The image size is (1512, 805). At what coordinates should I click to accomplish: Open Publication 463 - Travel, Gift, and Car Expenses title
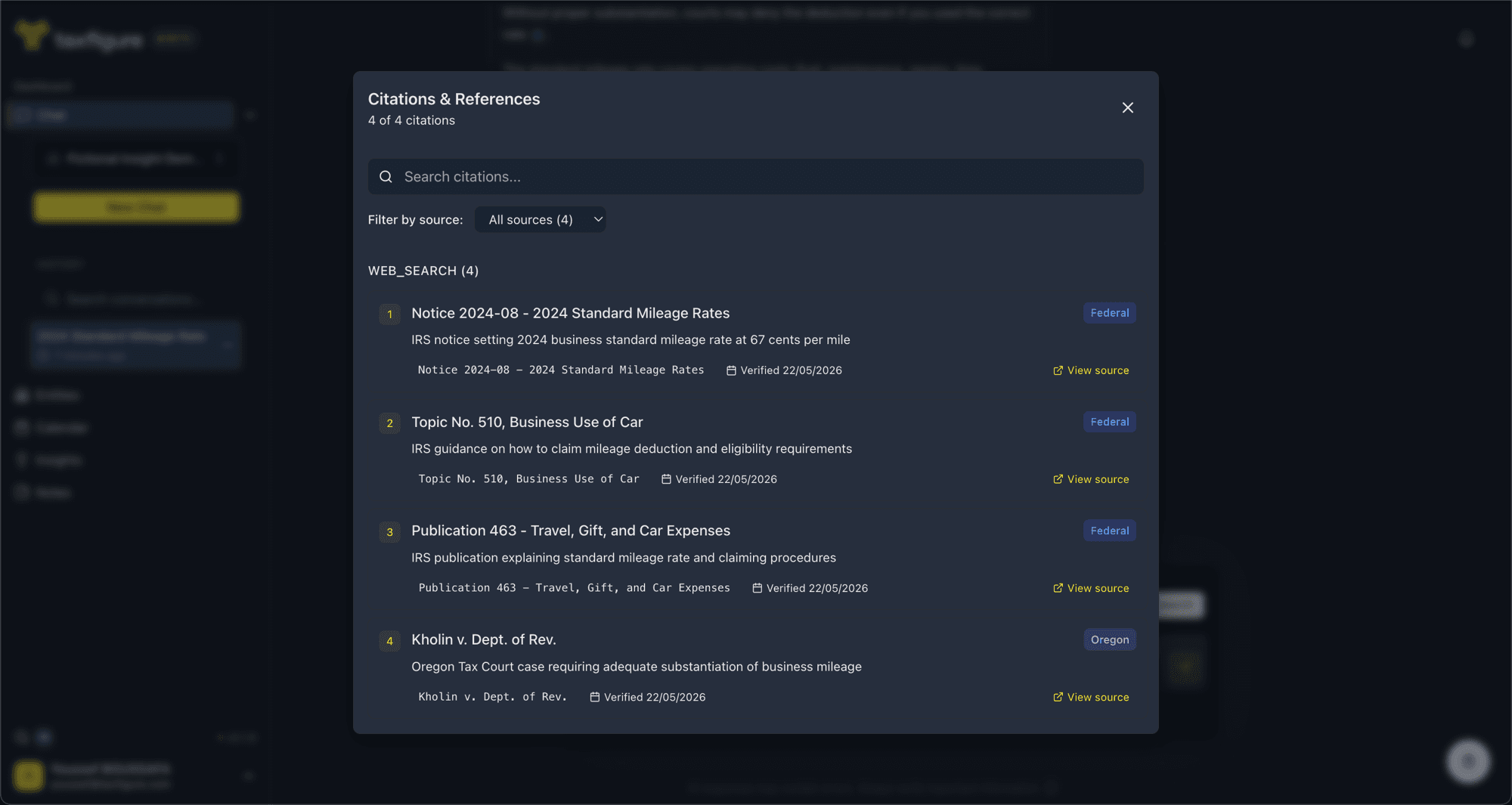[x=570, y=531]
